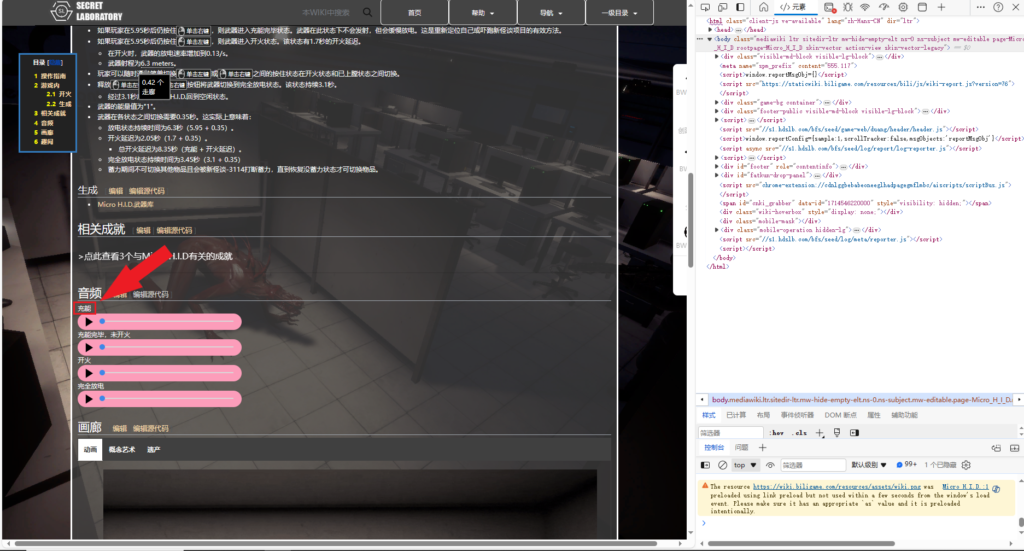Jump to 操作指南 in the table of contents
This screenshot has height=551, width=1024.
50,76
